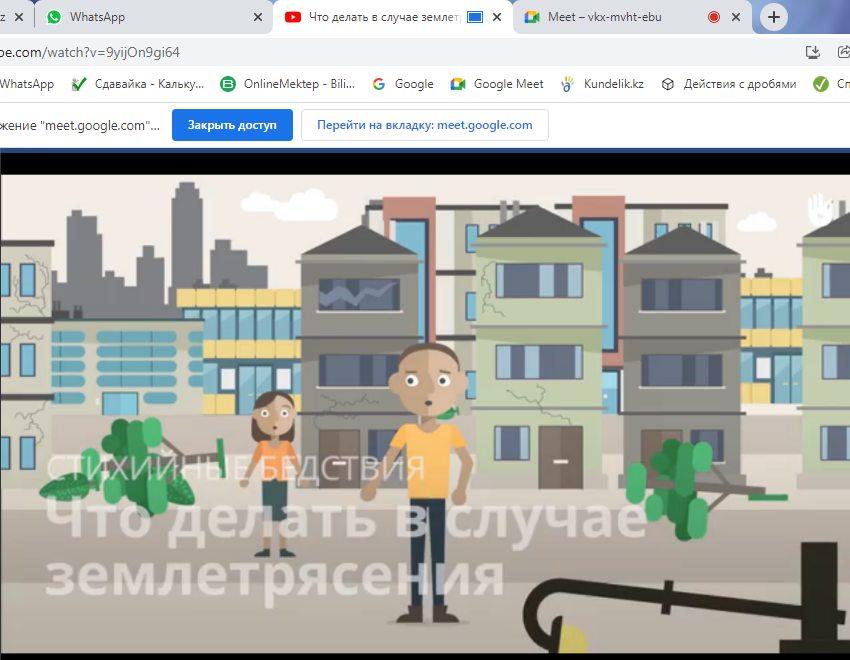850x660 pixels.
Task: Open the Google Meet bookmark
Action: point(496,84)
